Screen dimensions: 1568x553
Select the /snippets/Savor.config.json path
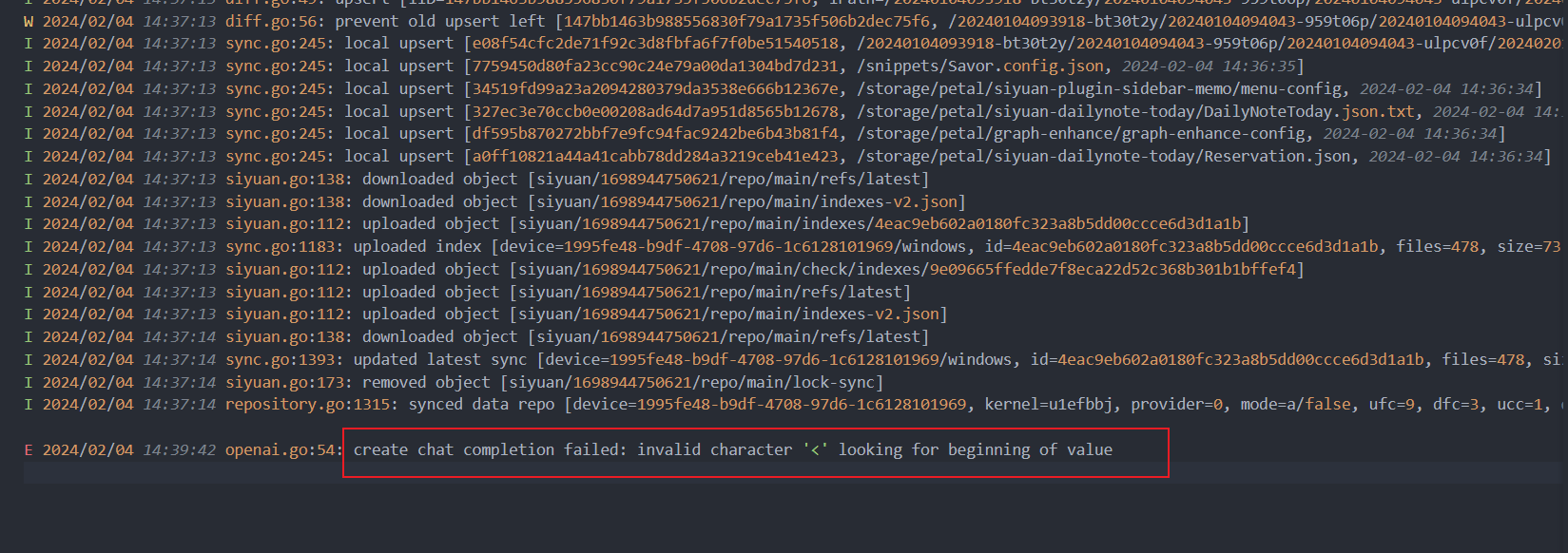tap(980, 66)
